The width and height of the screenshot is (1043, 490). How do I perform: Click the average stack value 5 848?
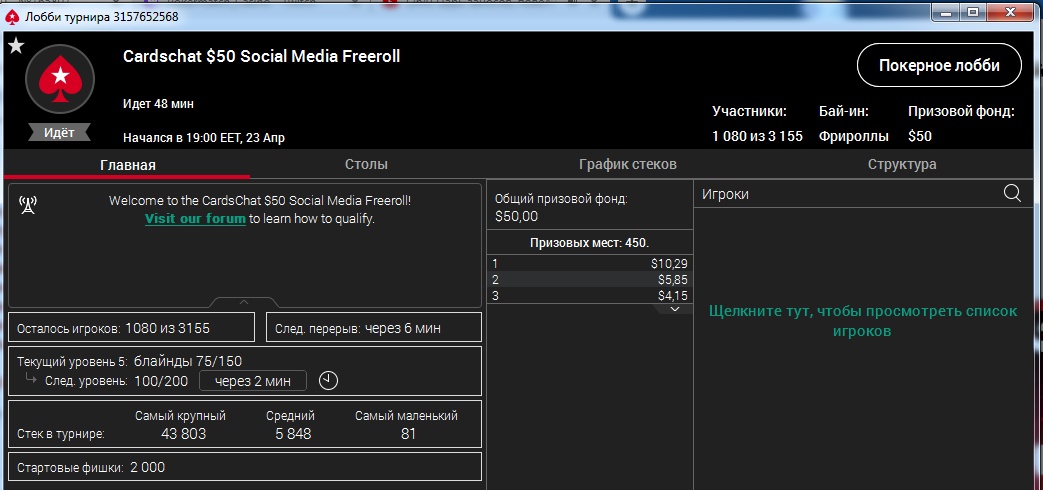(293, 434)
